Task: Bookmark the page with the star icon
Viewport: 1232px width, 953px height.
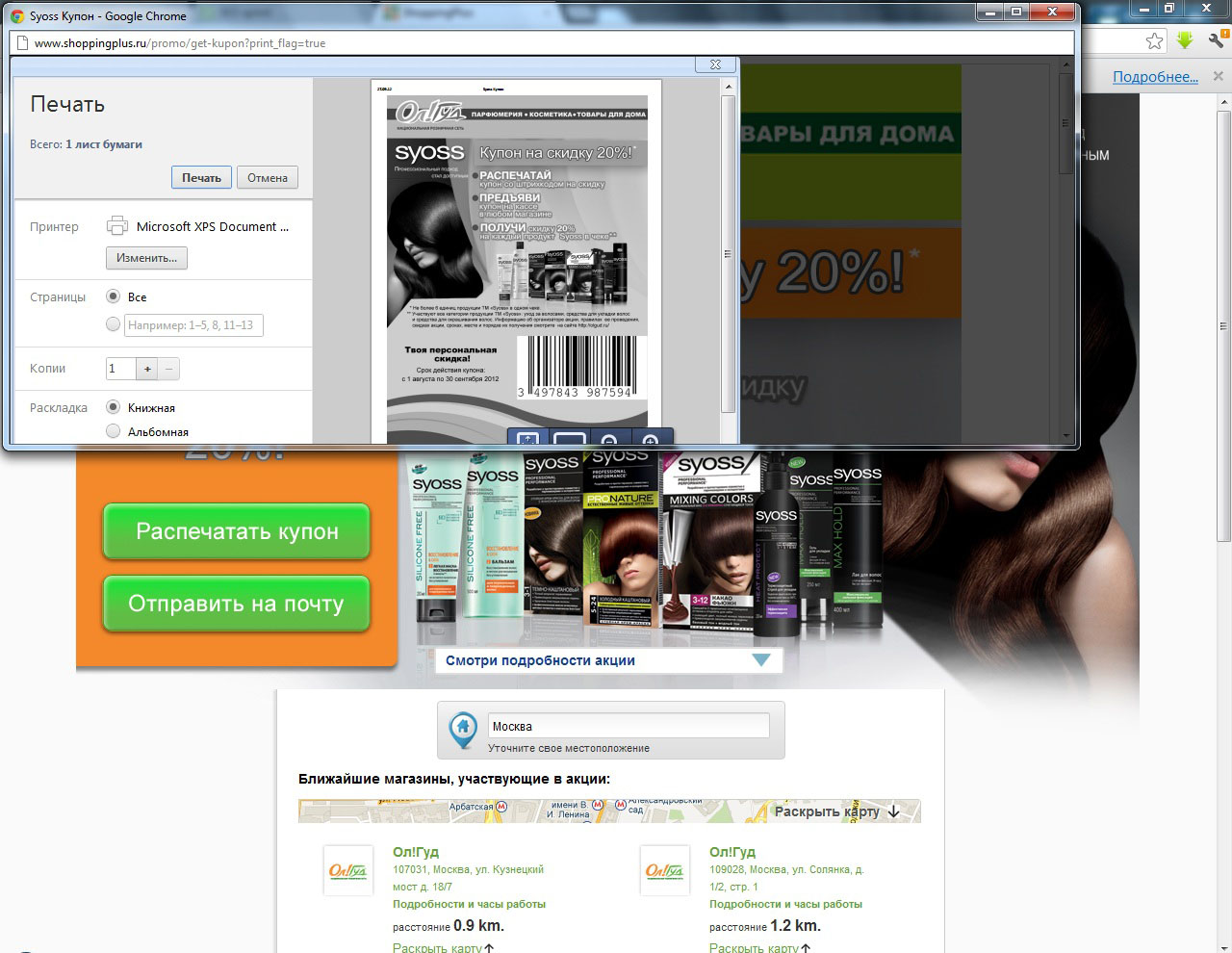Action: 1154,40
